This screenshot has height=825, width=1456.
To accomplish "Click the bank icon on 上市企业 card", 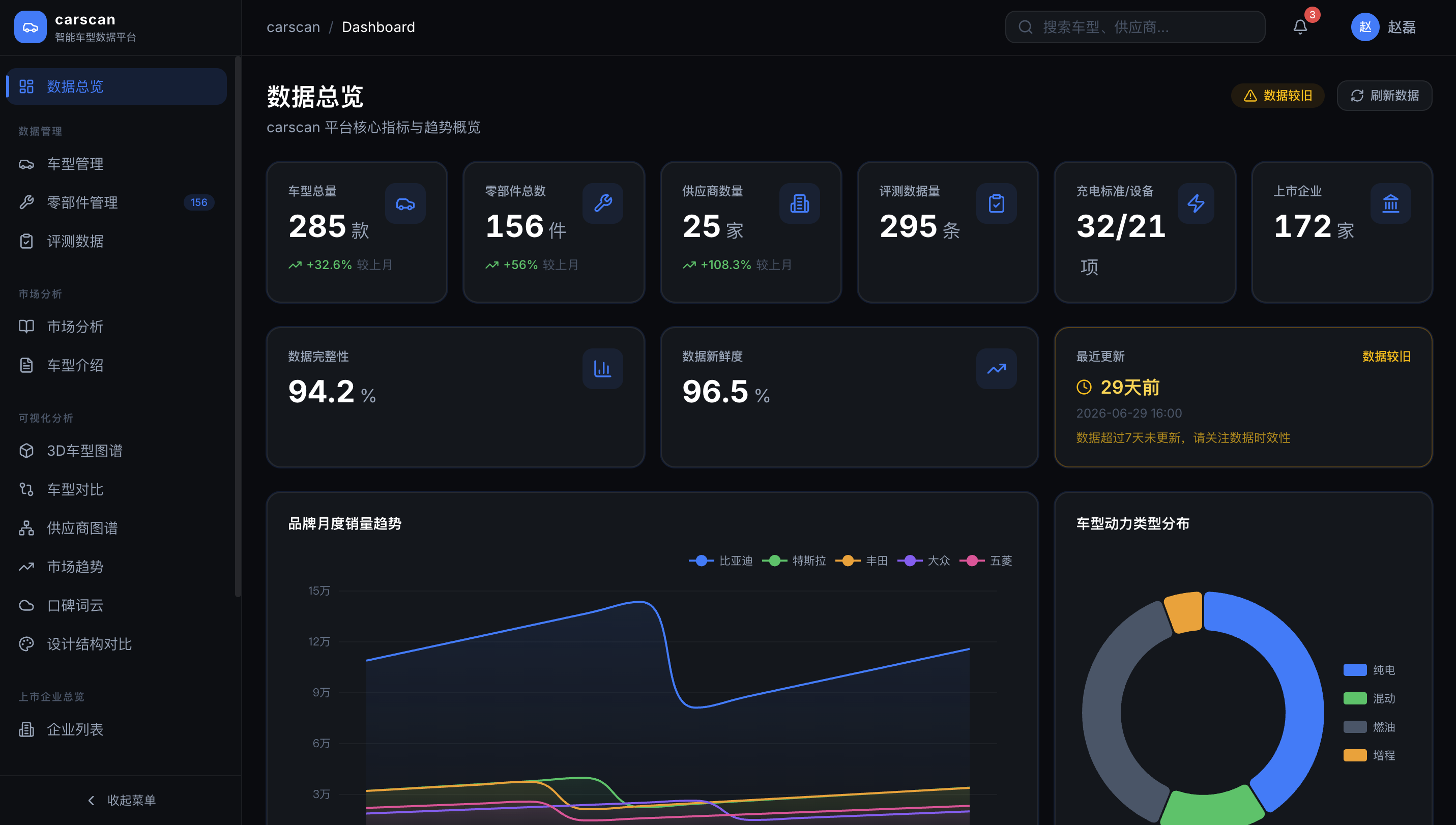I will [x=1390, y=203].
